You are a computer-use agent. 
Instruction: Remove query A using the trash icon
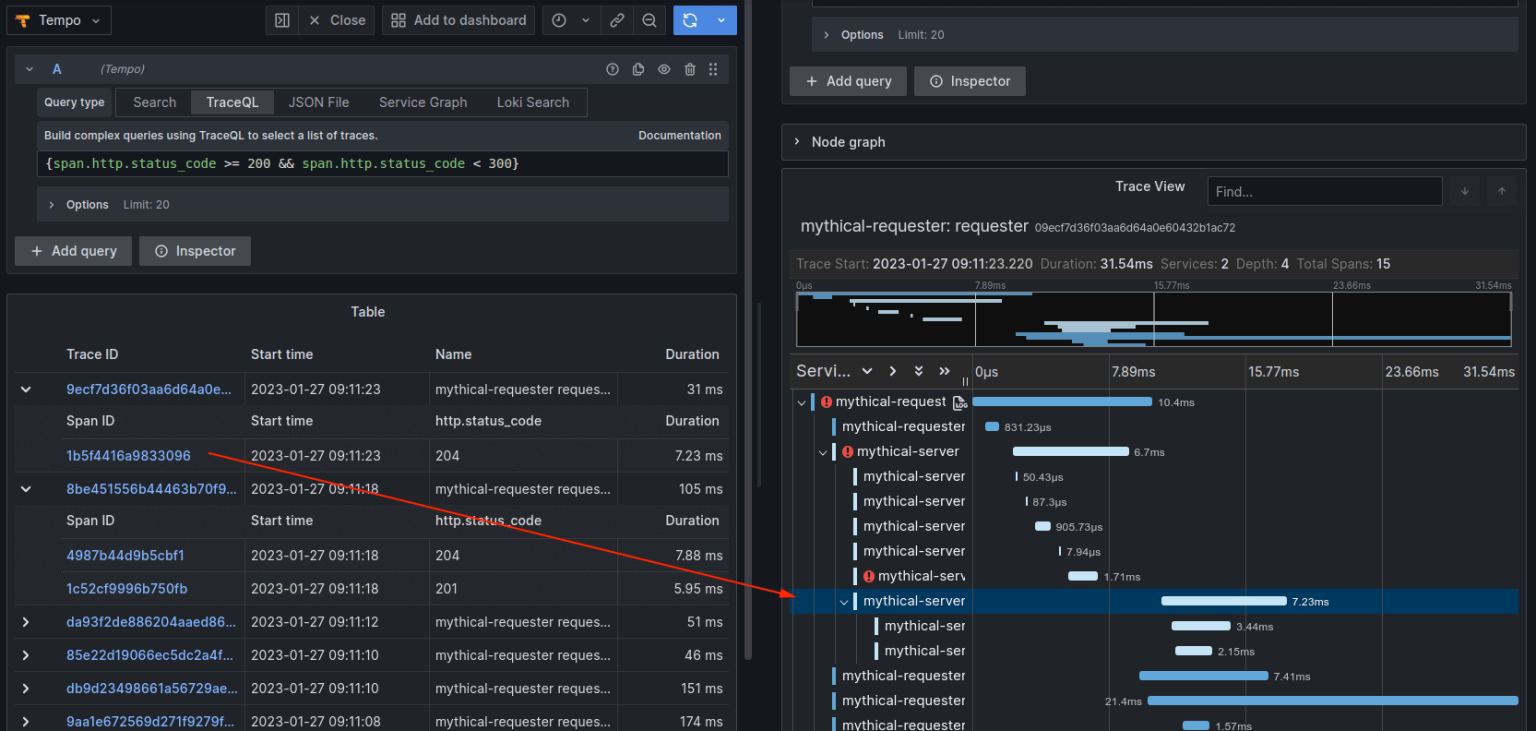[689, 69]
